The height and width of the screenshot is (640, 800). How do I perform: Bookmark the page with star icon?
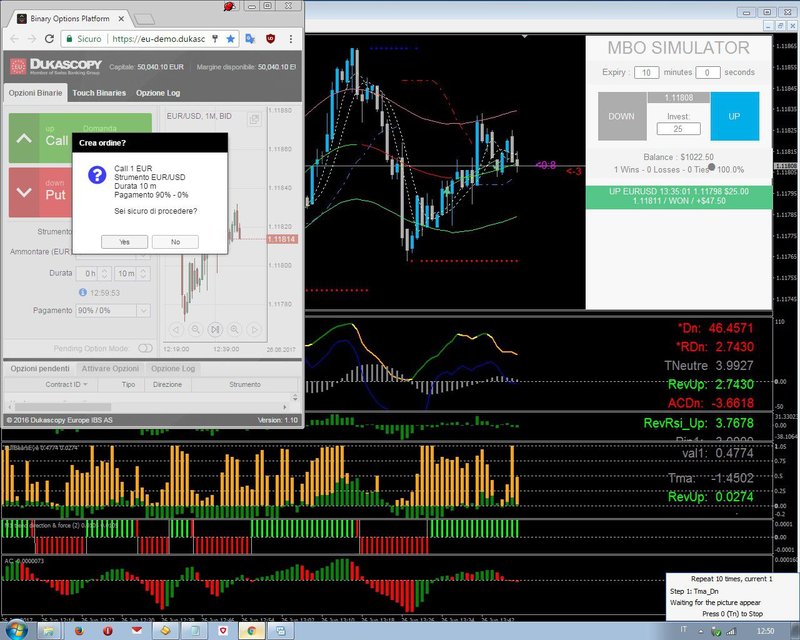point(231,39)
